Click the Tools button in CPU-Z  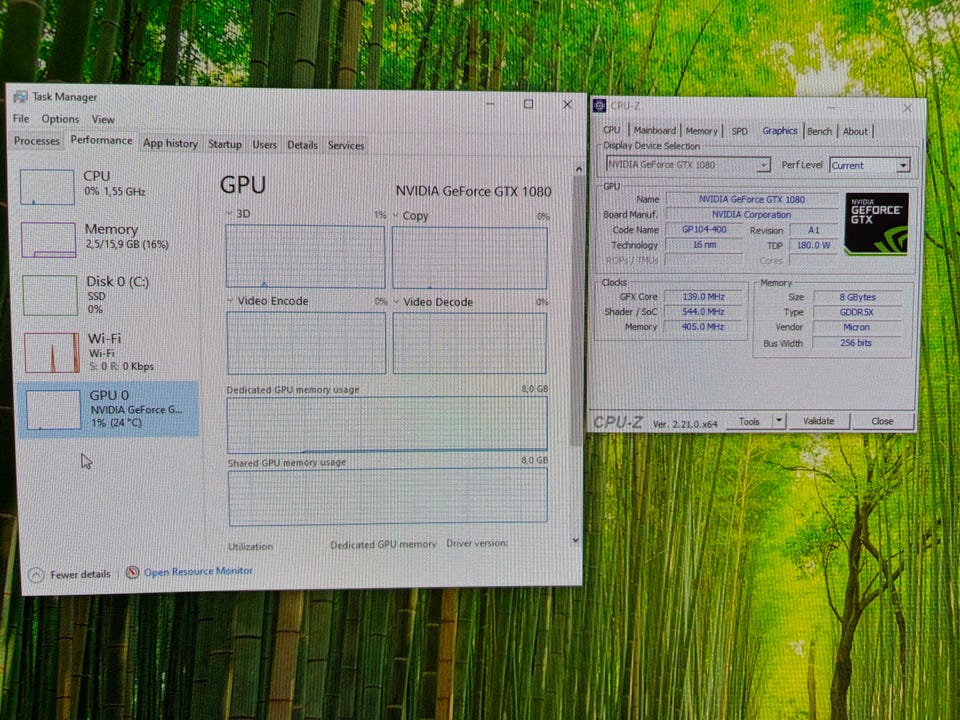[749, 421]
